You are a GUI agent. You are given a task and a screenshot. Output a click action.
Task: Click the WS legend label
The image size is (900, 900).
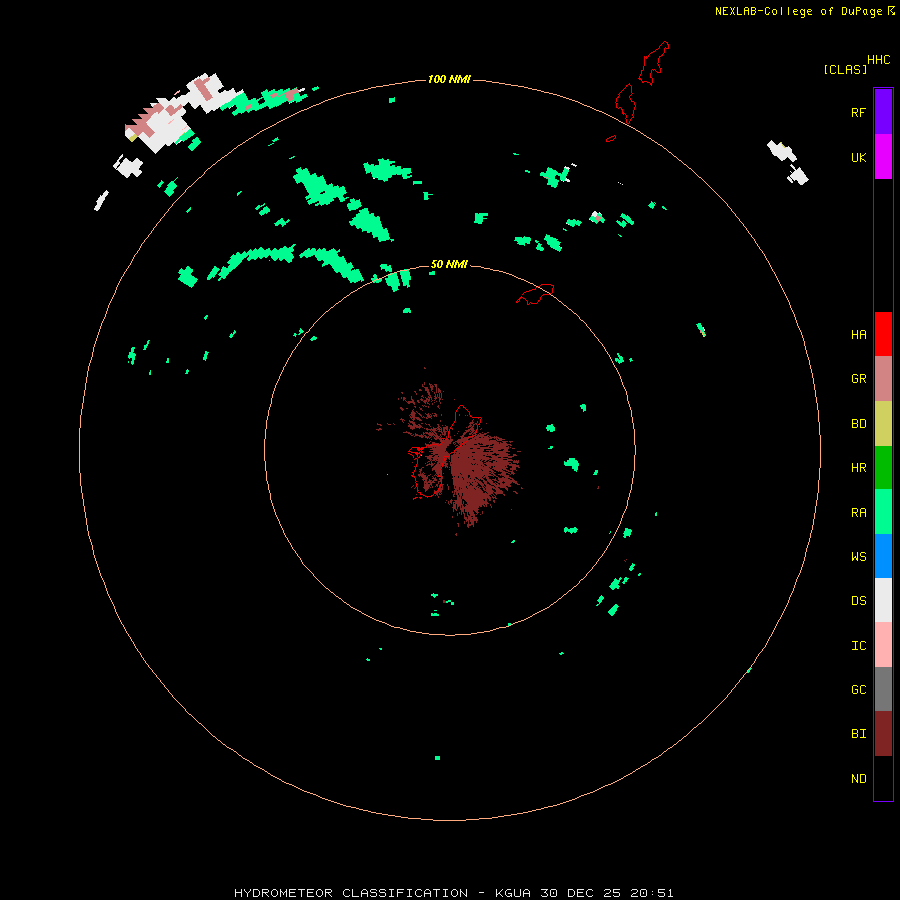859,557
